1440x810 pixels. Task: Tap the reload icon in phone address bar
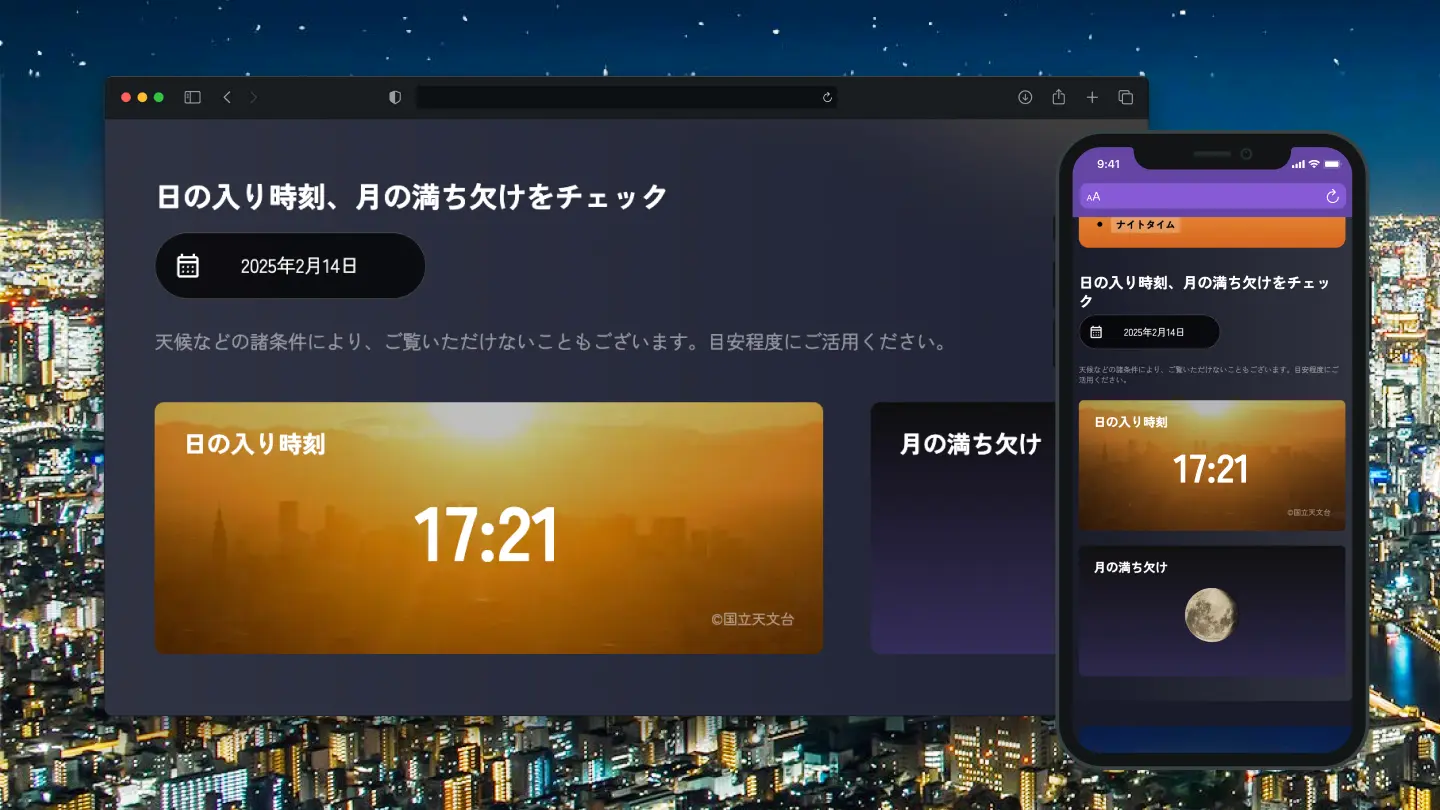click(x=1332, y=197)
